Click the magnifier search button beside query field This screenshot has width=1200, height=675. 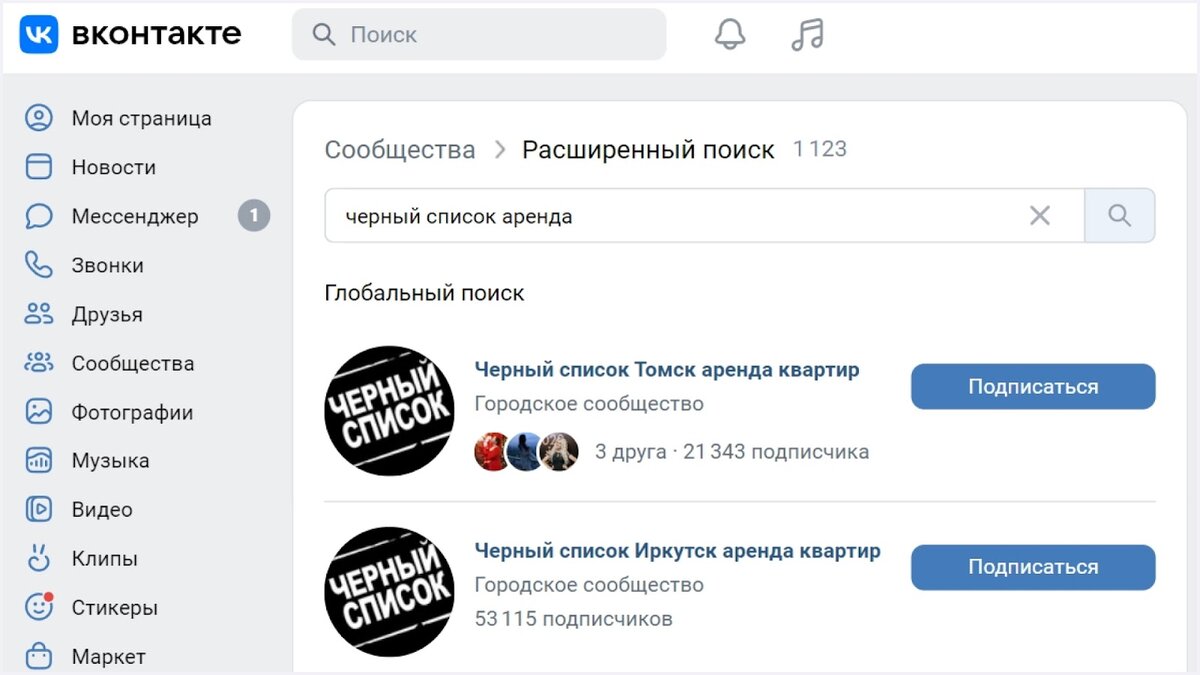coord(1120,216)
